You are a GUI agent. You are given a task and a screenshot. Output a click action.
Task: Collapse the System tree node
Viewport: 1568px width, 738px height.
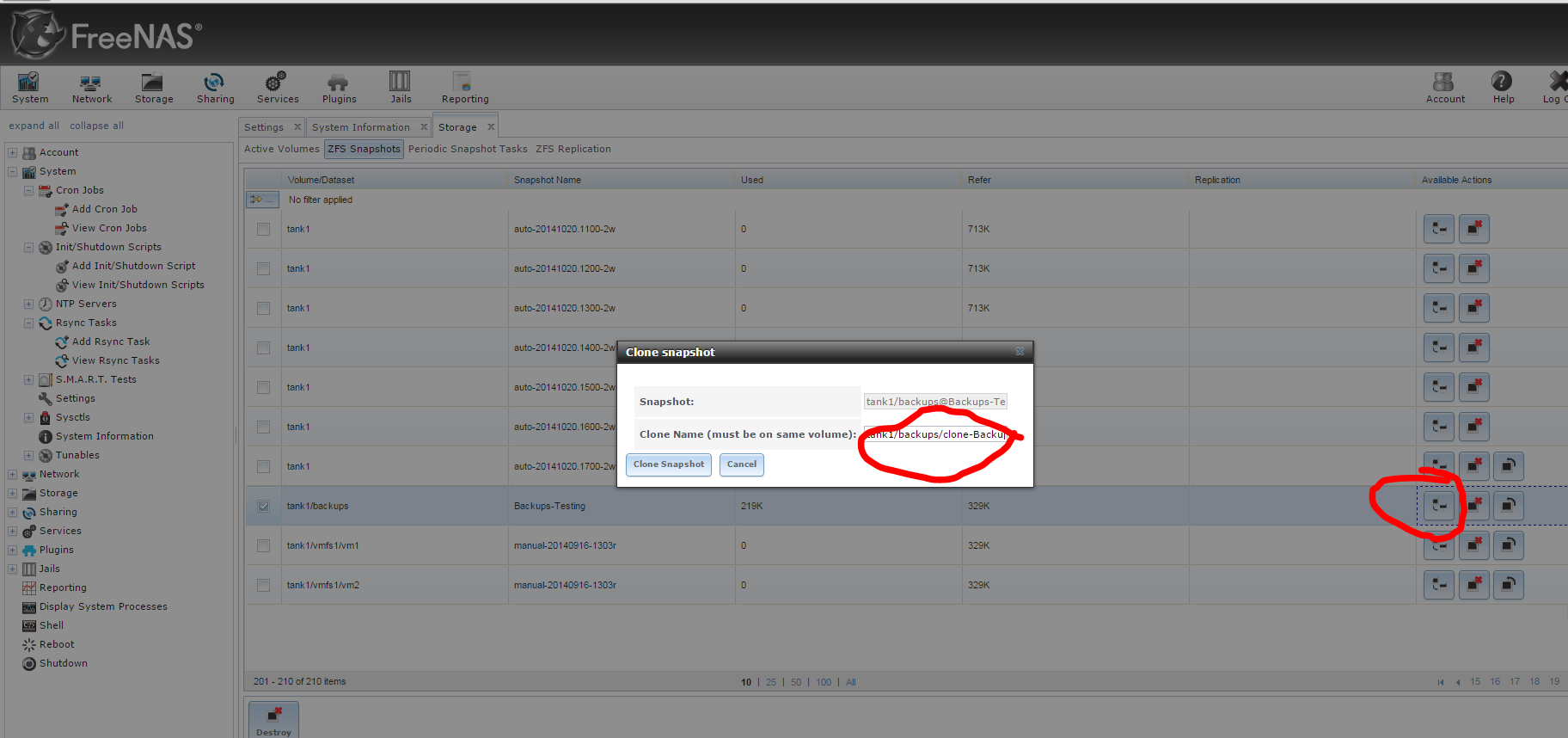tap(12, 172)
